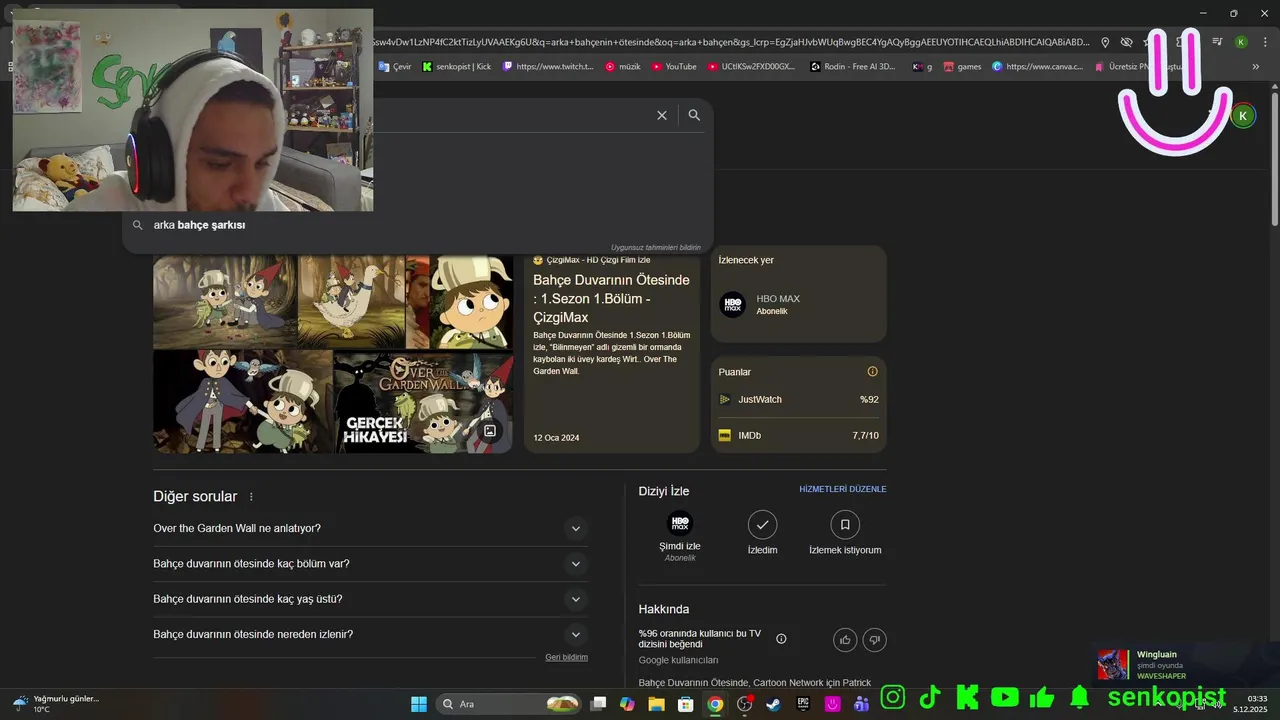Open the games bookmark

962,67
